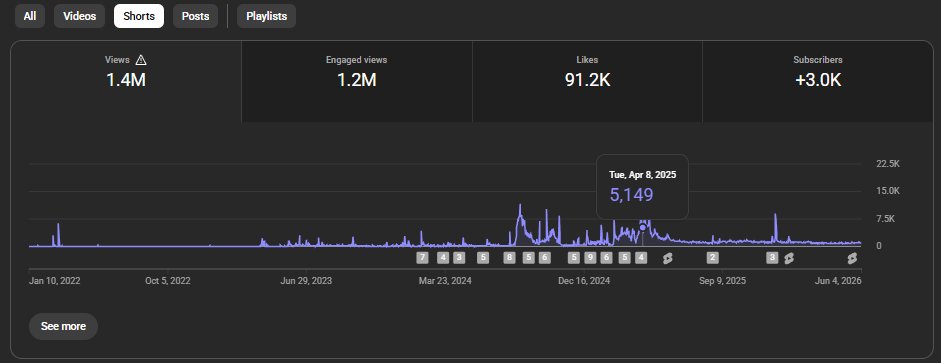Image resolution: width=941 pixels, height=363 pixels.
Task: Click the warning triangle icon beside Views
Action: tap(141, 60)
